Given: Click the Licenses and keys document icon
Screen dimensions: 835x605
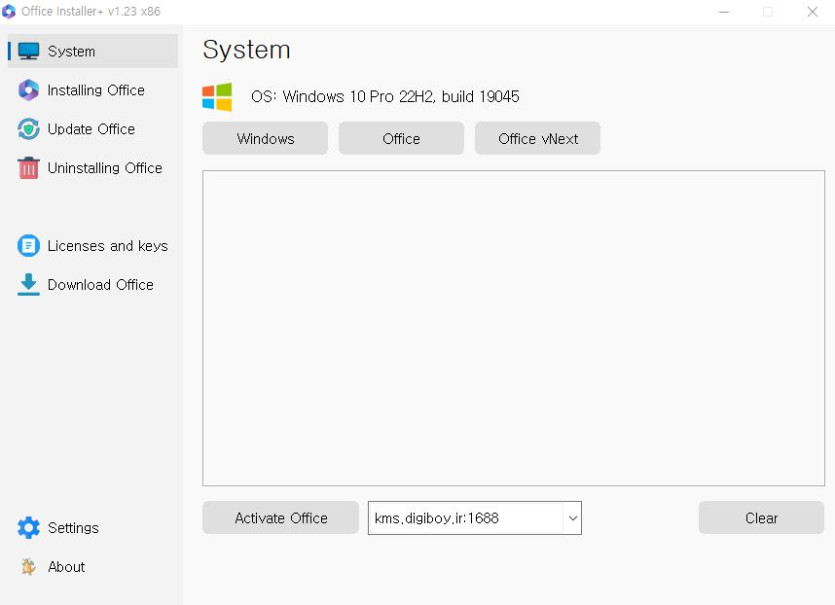Looking at the screenshot, I should pos(29,246).
